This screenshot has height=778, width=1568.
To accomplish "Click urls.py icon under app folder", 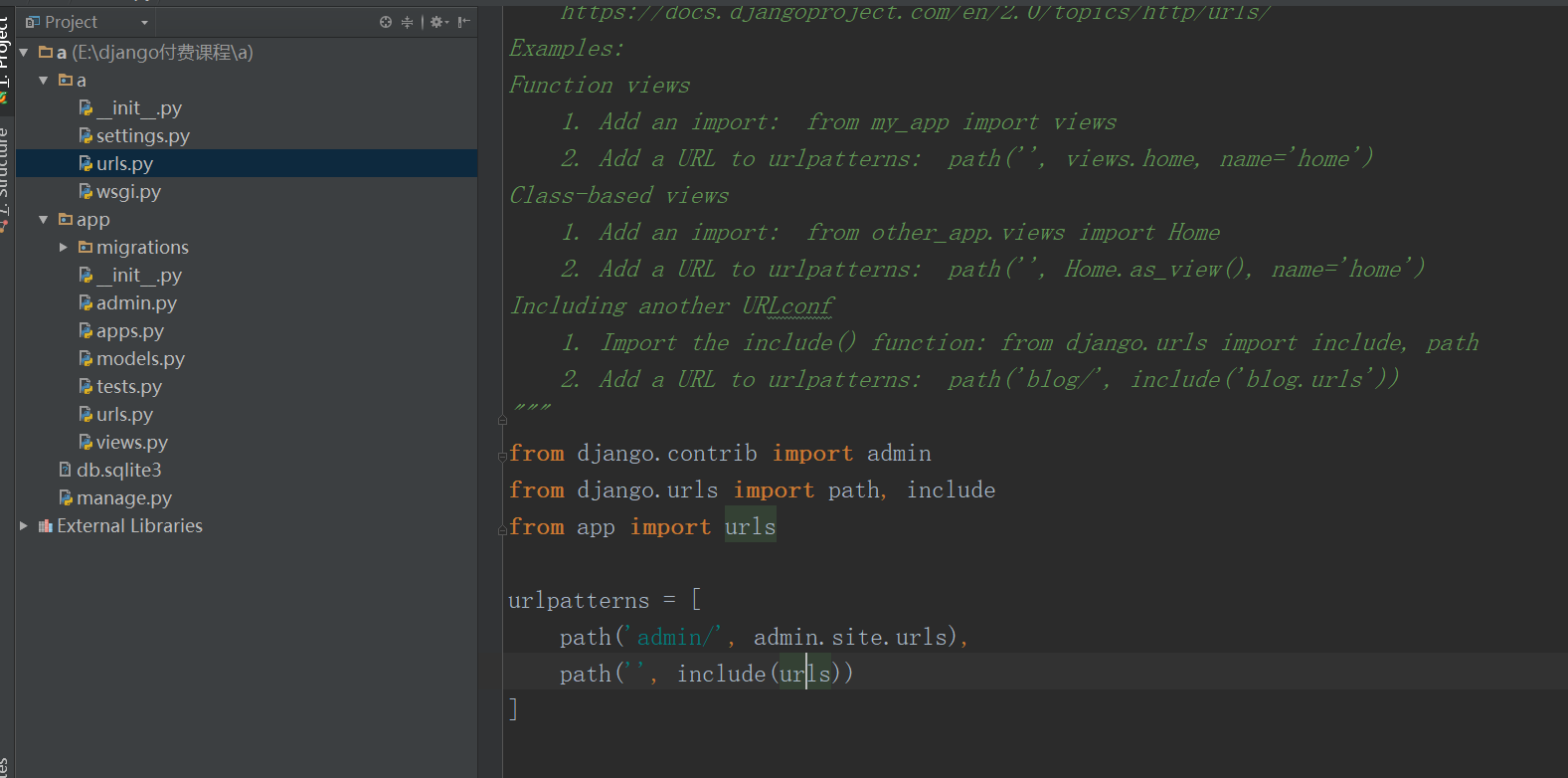I will (x=86, y=414).
